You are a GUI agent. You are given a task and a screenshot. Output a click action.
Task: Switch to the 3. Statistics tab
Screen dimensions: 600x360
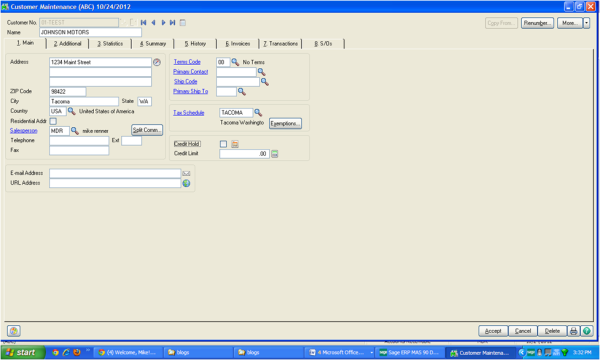(x=110, y=44)
